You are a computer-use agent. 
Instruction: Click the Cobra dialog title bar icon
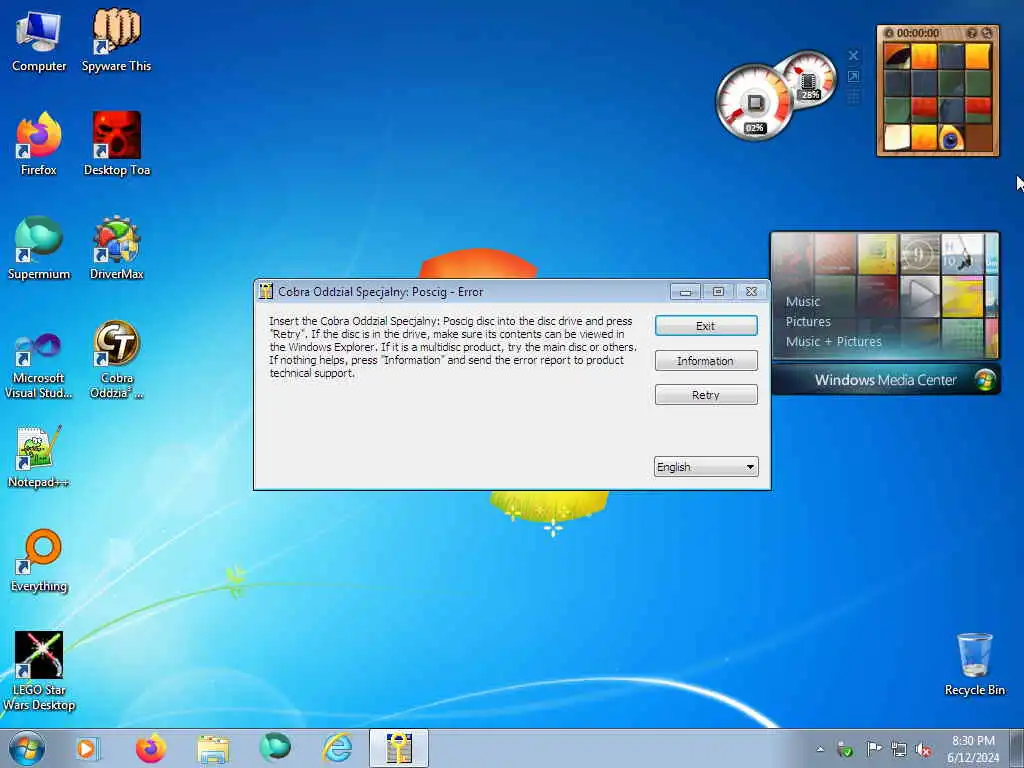point(265,291)
